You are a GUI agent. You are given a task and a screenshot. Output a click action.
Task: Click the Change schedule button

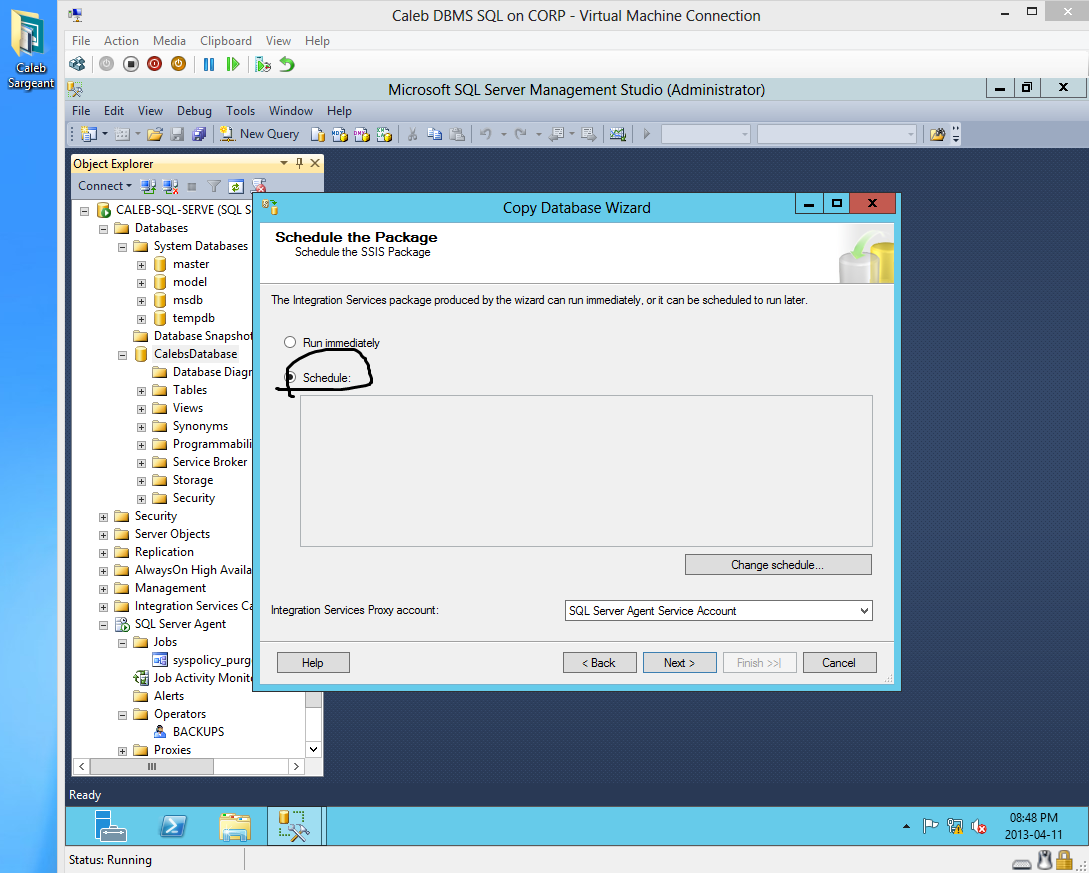click(778, 565)
